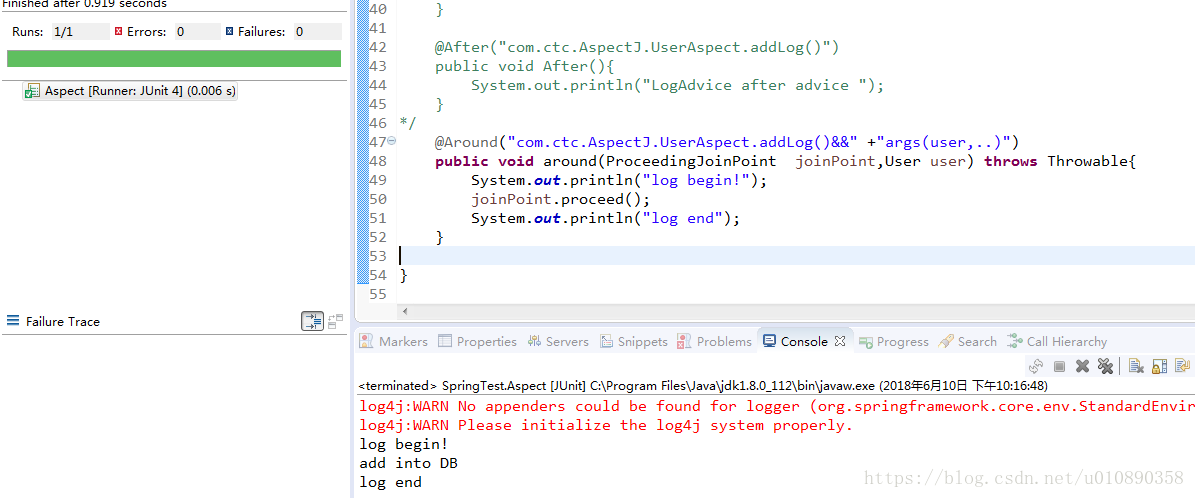Open the Progress tab
This screenshot has width=1195, height=498.
[x=893, y=342]
